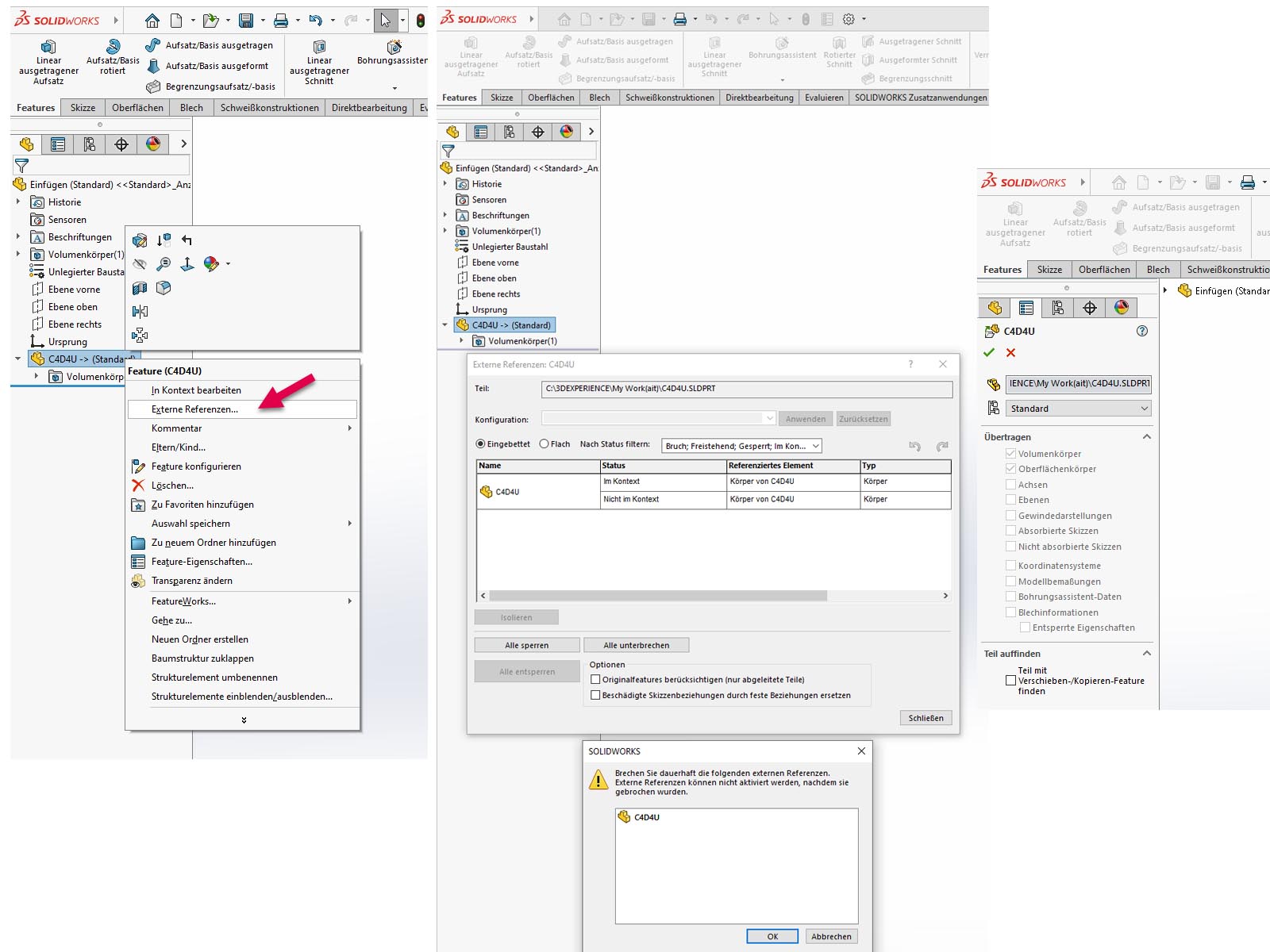
Task: Click Abbrechen in SOLIDWORKS warning dialog
Action: click(831, 936)
